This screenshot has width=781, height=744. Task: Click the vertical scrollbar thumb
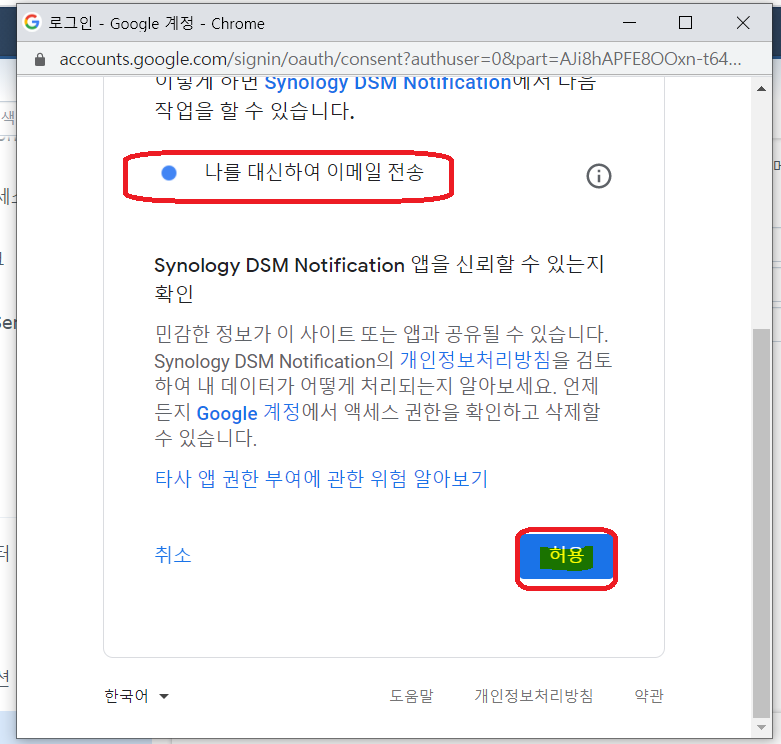pos(761,523)
